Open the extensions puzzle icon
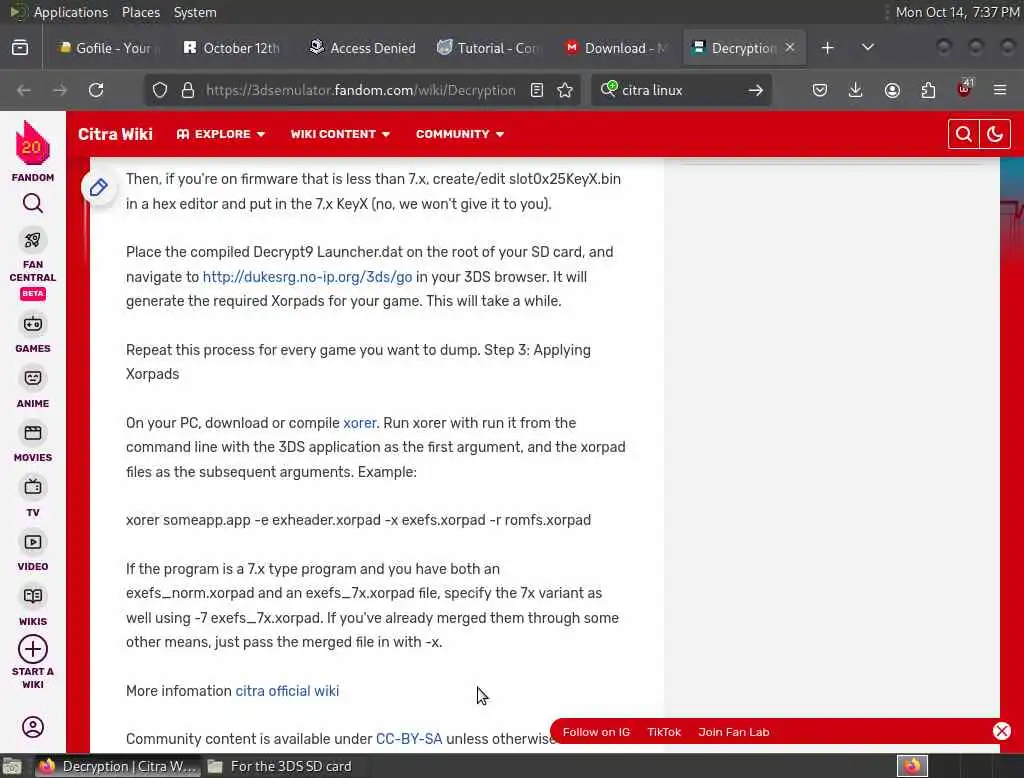The image size is (1024, 778). (x=928, y=90)
